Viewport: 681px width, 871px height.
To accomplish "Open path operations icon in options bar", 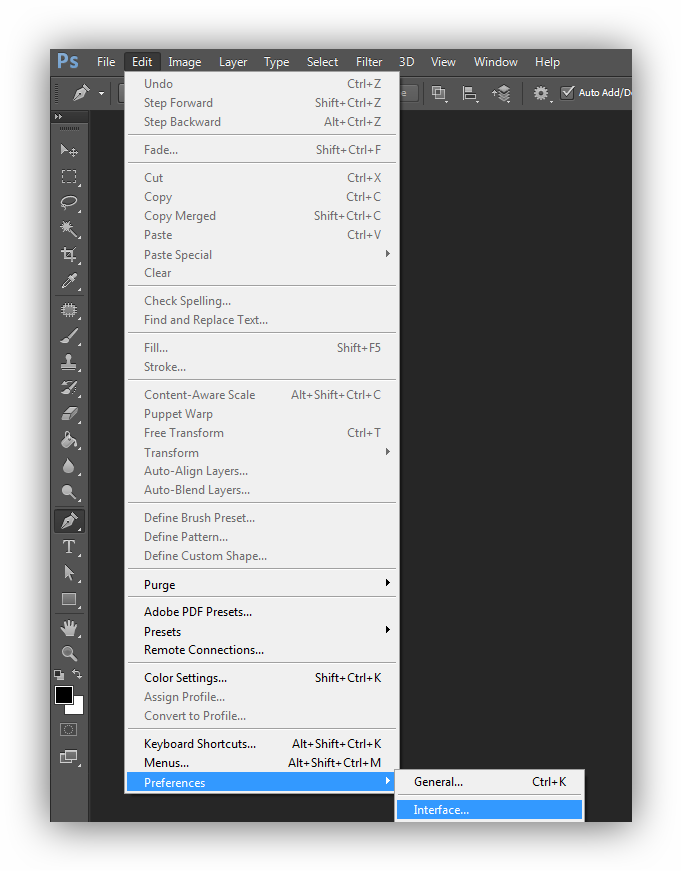I will 439,93.
